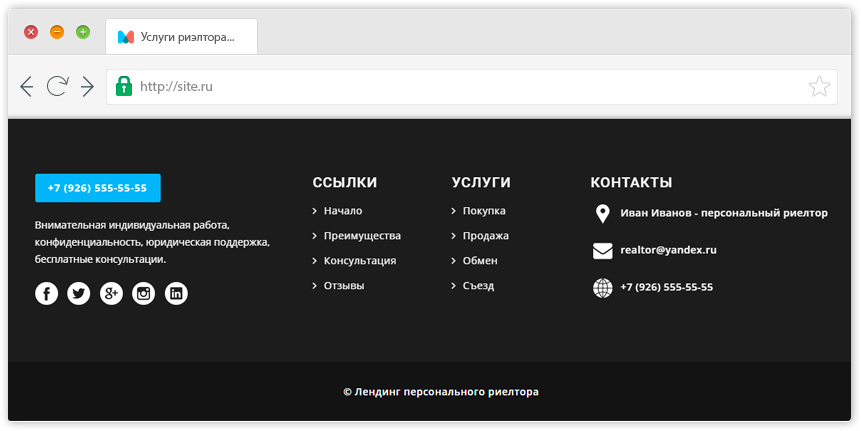The height and width of the screenshot is (431, 861).
Task: Click the chevron next to Отзывы
Action: [x=315, y=286]
